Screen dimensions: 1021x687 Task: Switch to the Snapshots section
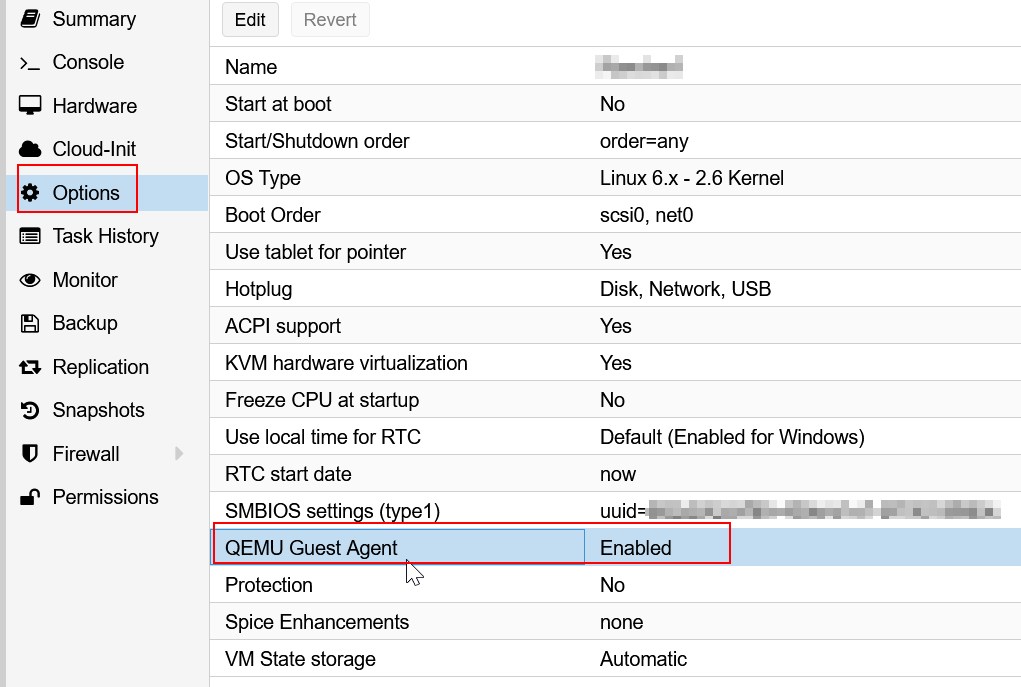[97, 410]
